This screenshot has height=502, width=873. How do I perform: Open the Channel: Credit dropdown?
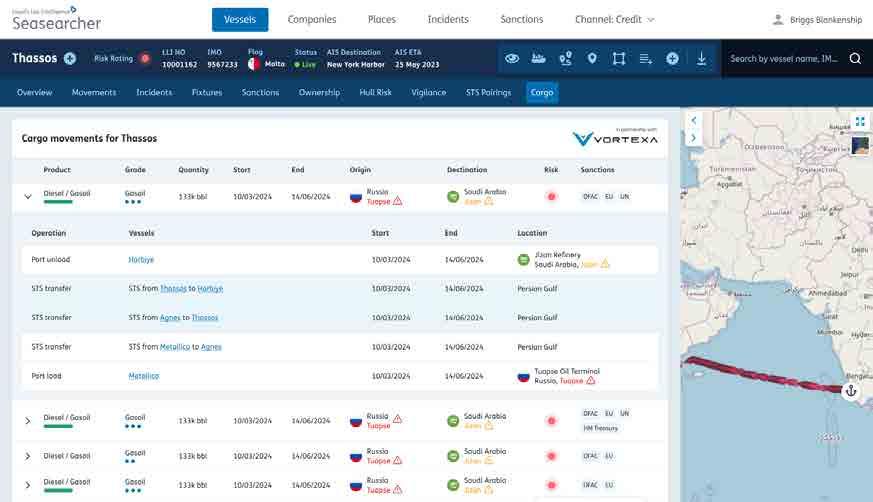point(615,19)
